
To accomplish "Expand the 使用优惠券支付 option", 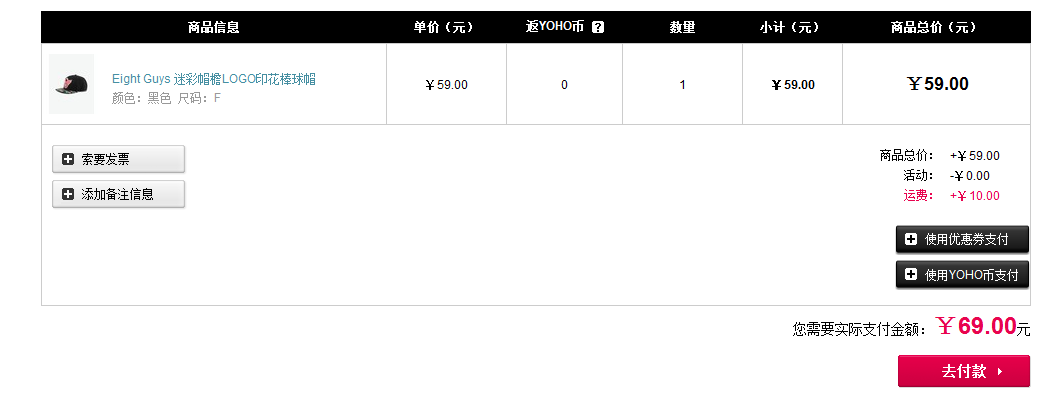I will pyautogui.click(x=962, y=239).
